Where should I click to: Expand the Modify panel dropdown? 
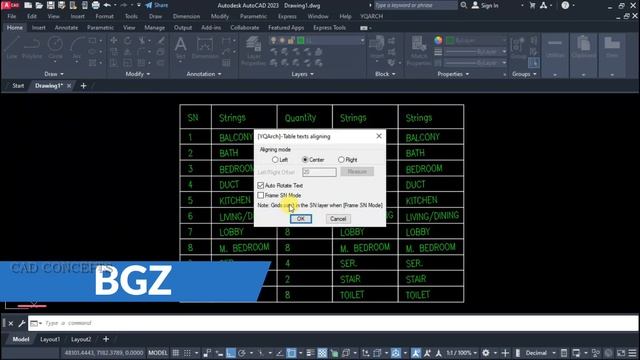tap(138, 74)
